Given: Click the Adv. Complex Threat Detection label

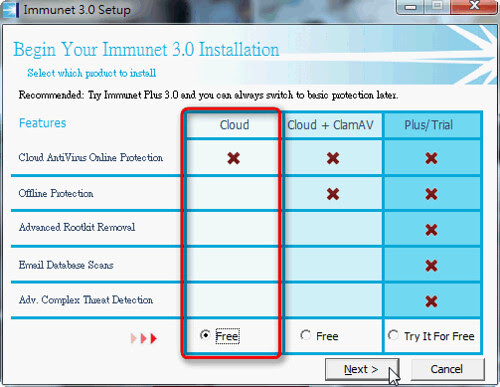Looking at the screenshot, I should (86, 300).
